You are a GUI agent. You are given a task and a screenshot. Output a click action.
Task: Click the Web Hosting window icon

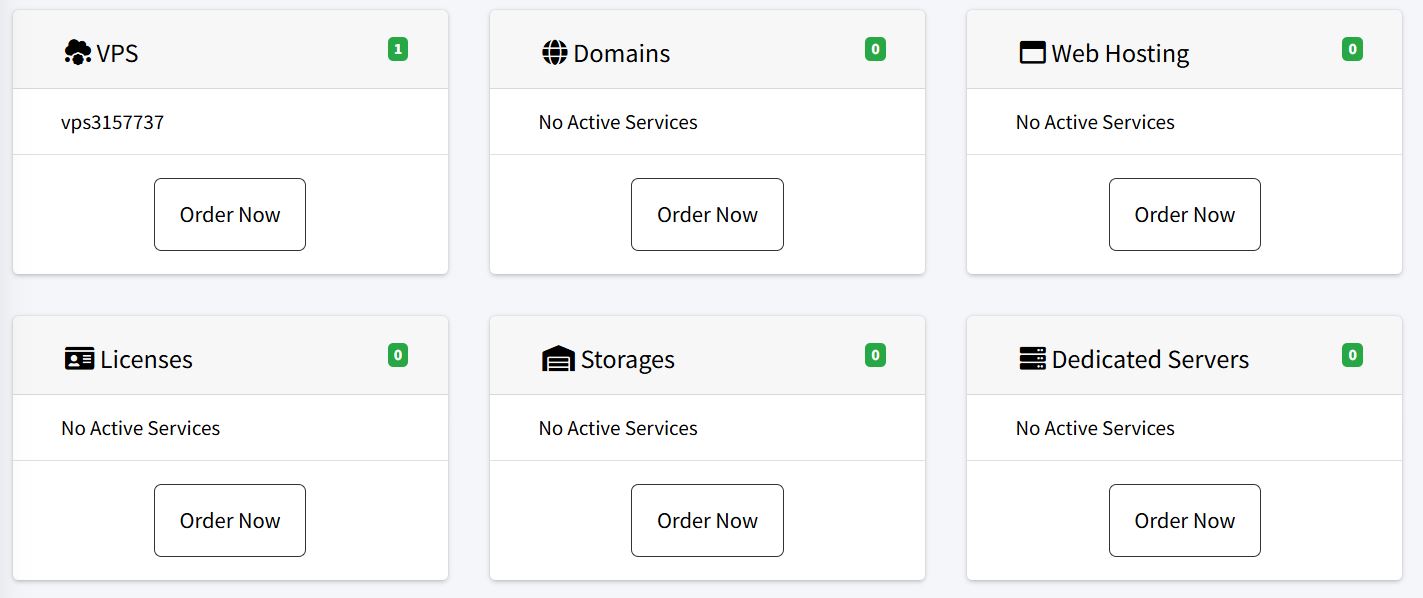pyautogui.click(x=1031, y=53)
